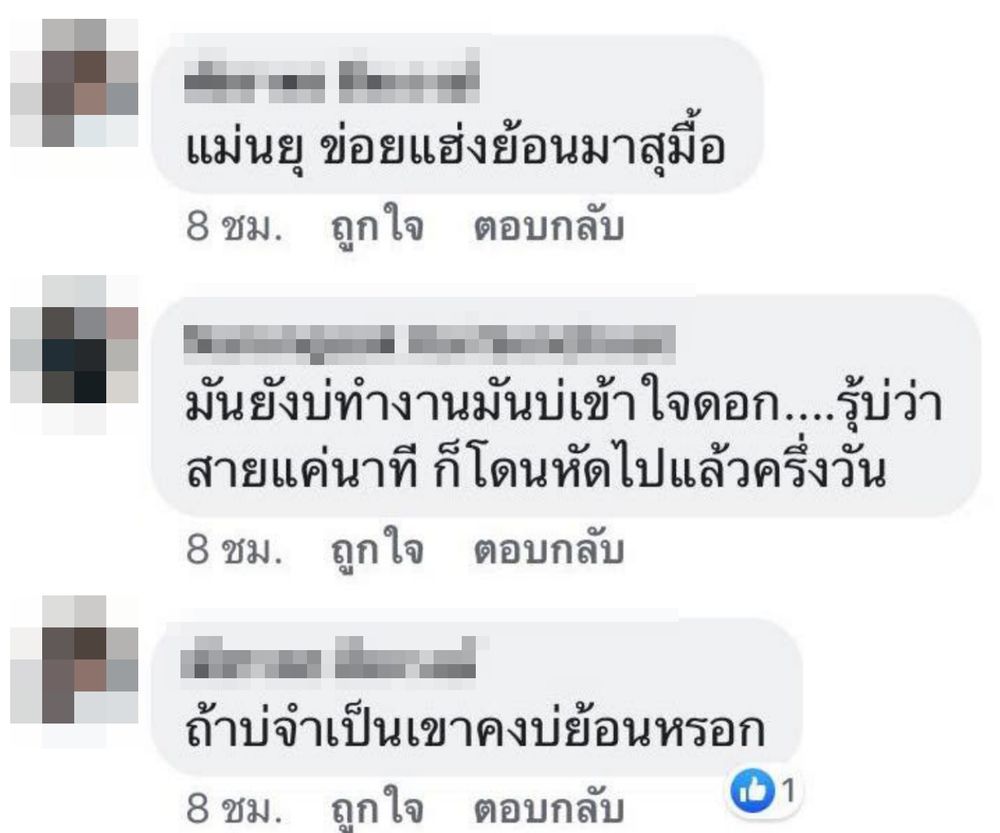Open the second commenter's profile picture
The height and width of the screenshot is (833, 1000).
click(x=75, y=355)
